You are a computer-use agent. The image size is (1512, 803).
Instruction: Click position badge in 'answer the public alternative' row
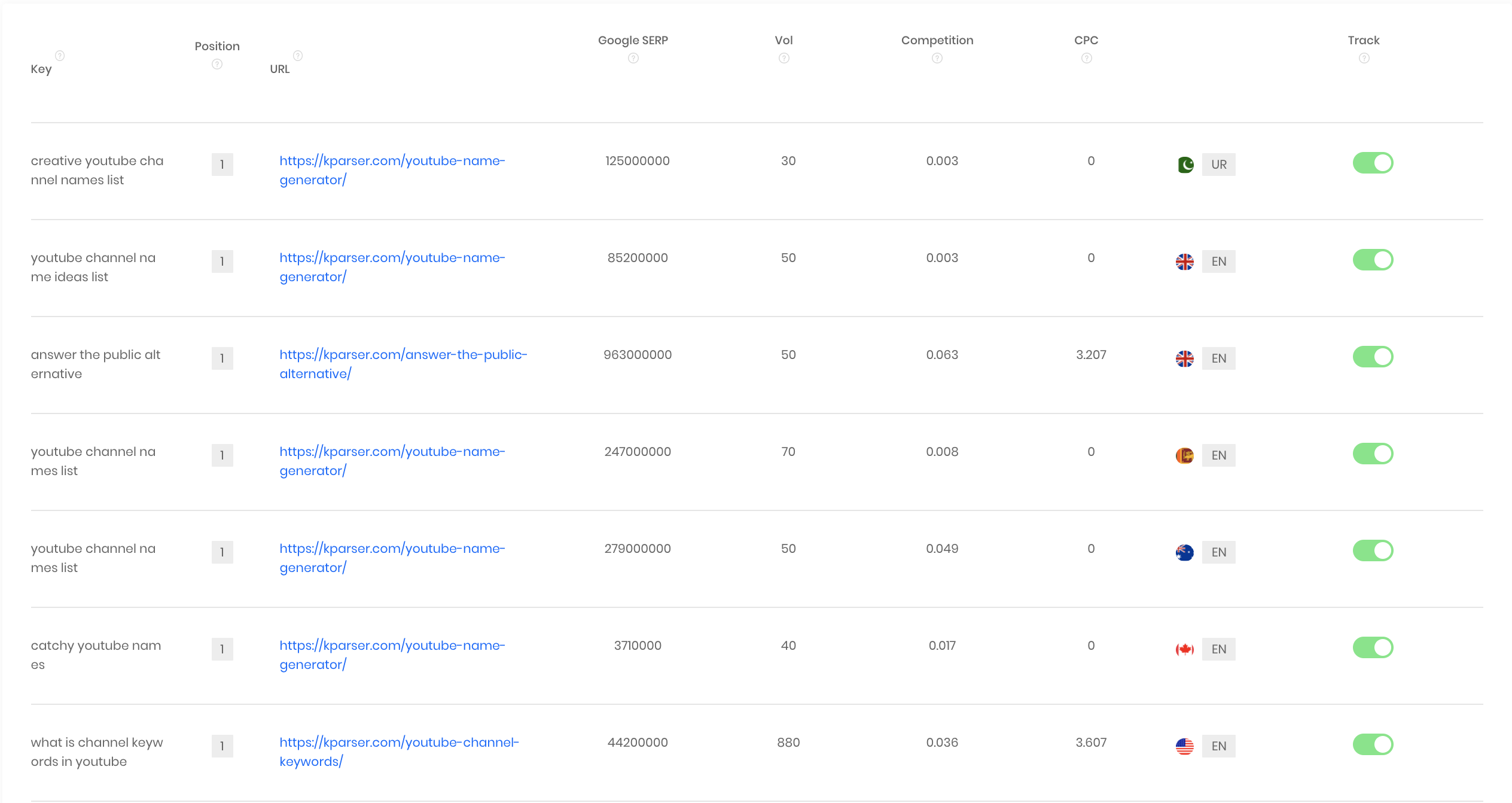pos(222,358)
